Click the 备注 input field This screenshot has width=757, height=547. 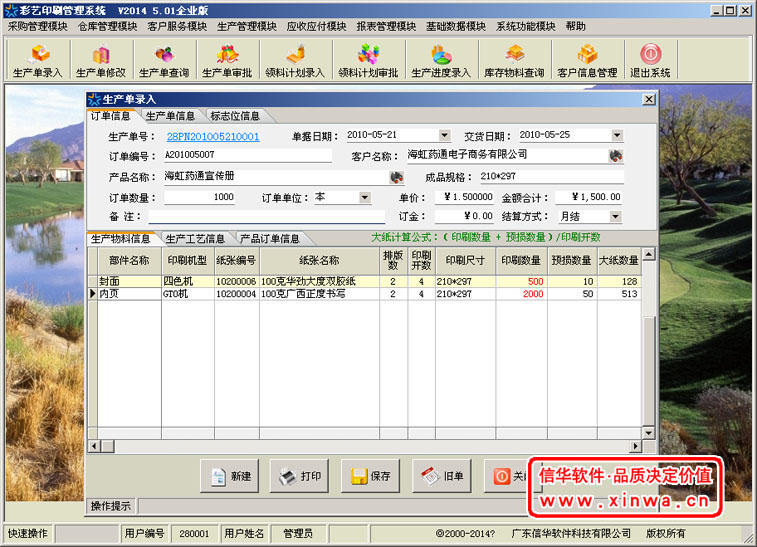pyautogui.click(x=266, y=216)
